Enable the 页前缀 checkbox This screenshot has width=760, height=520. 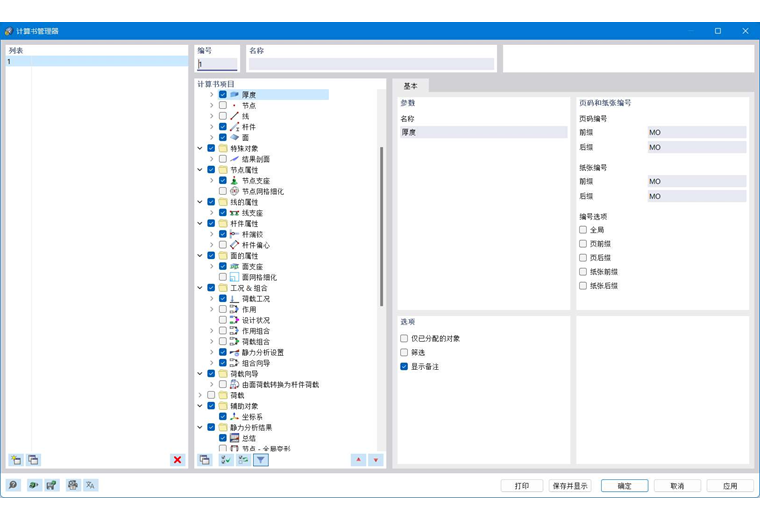coord(583,244)
